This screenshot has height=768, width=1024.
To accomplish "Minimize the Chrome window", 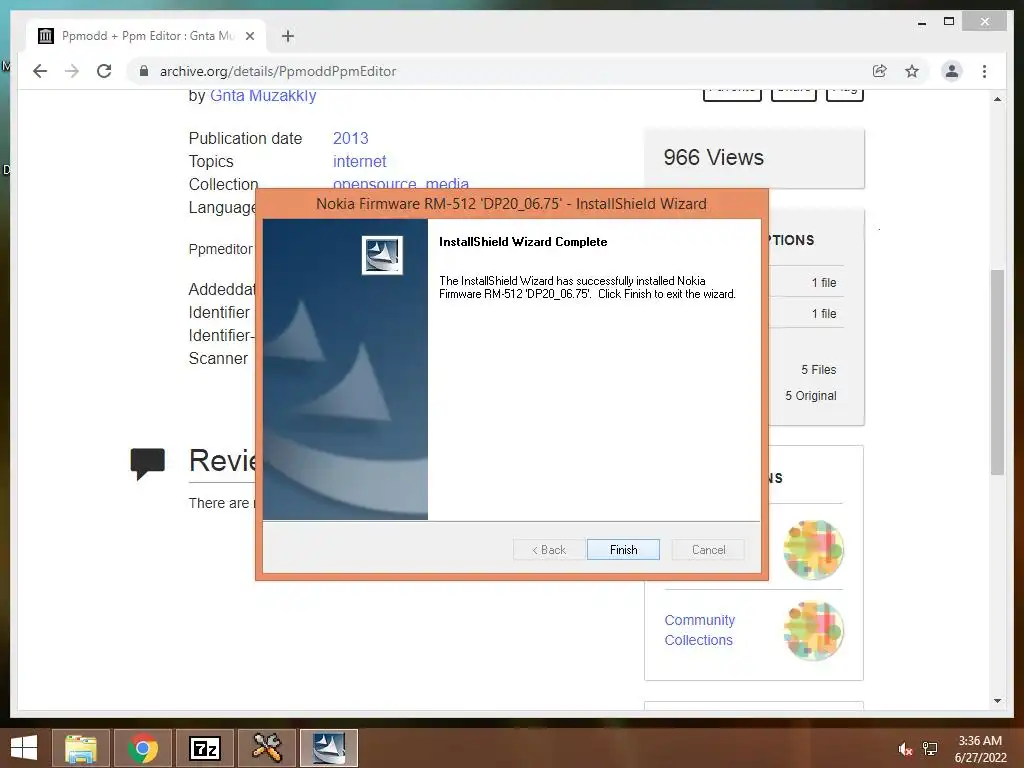I will tap(922, 22).
